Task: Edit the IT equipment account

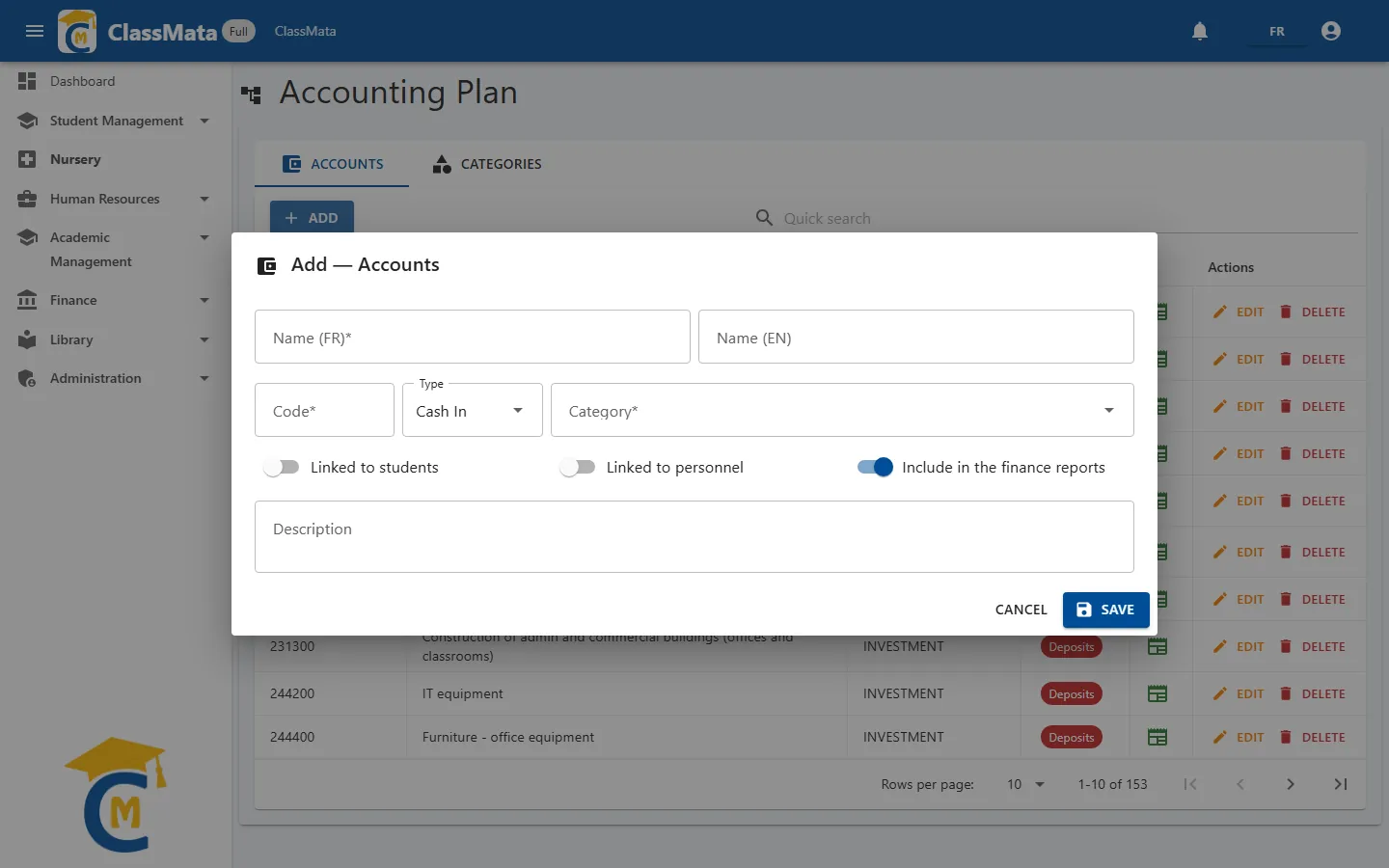Action: click(x=1239, y=693)
